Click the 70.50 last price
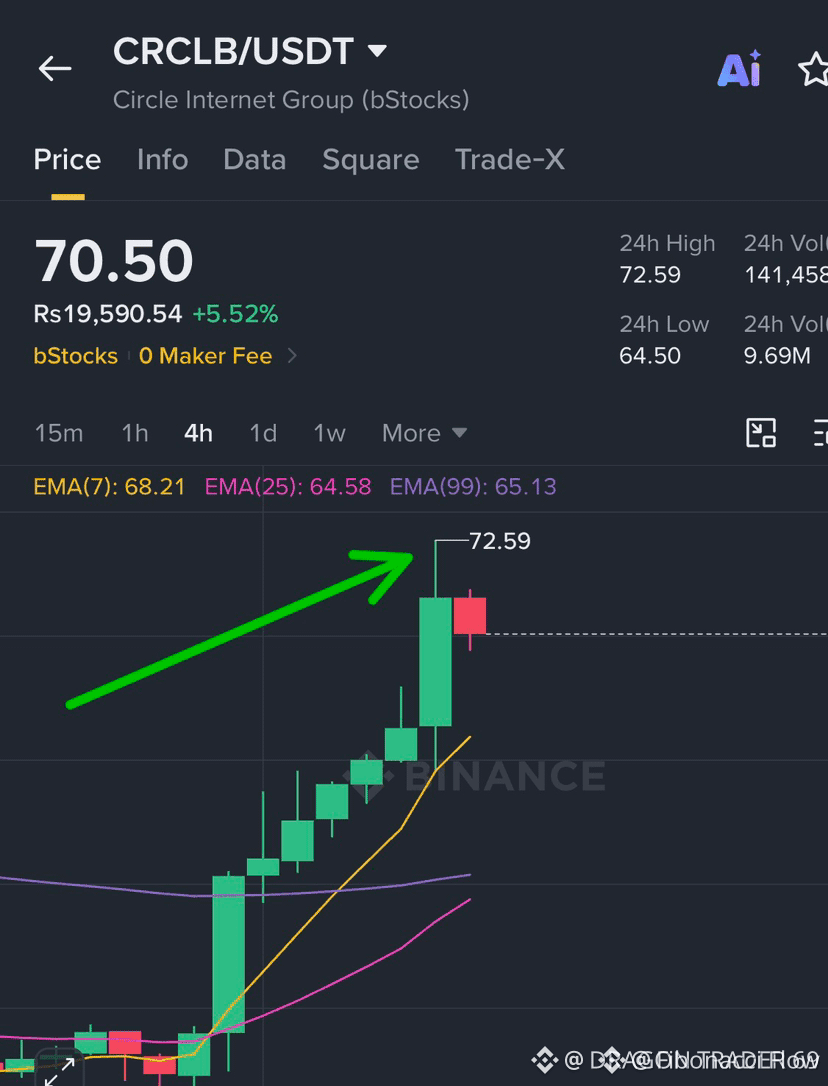This screenshot has width=828, height=1086. pyautogui.click(x=114, y=261)
